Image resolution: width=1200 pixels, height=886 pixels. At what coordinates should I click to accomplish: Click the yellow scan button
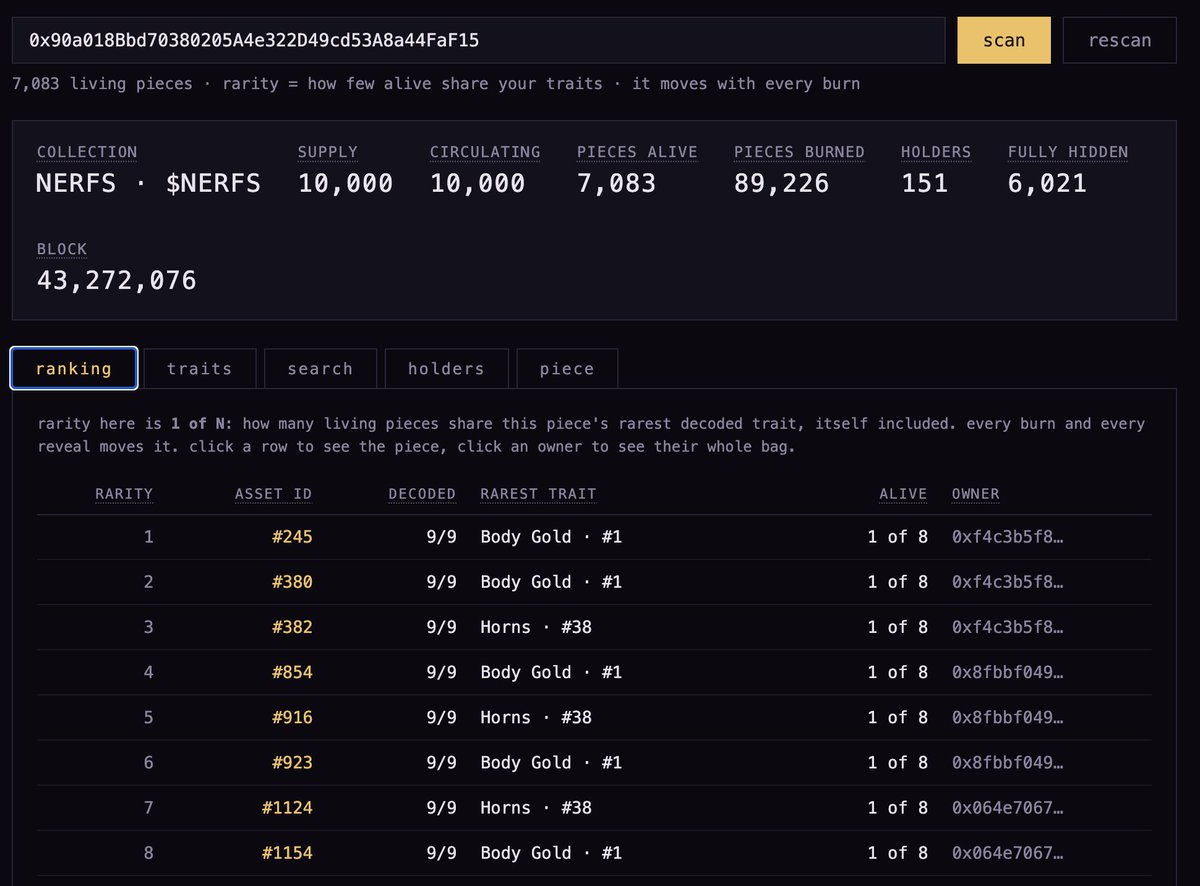(1004, 40)
